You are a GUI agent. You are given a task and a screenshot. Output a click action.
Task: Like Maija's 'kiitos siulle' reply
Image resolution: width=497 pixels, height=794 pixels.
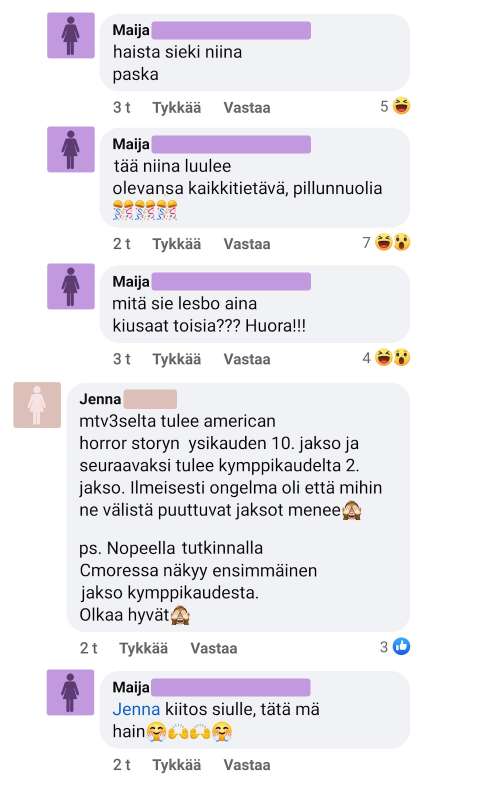point(176,765)
